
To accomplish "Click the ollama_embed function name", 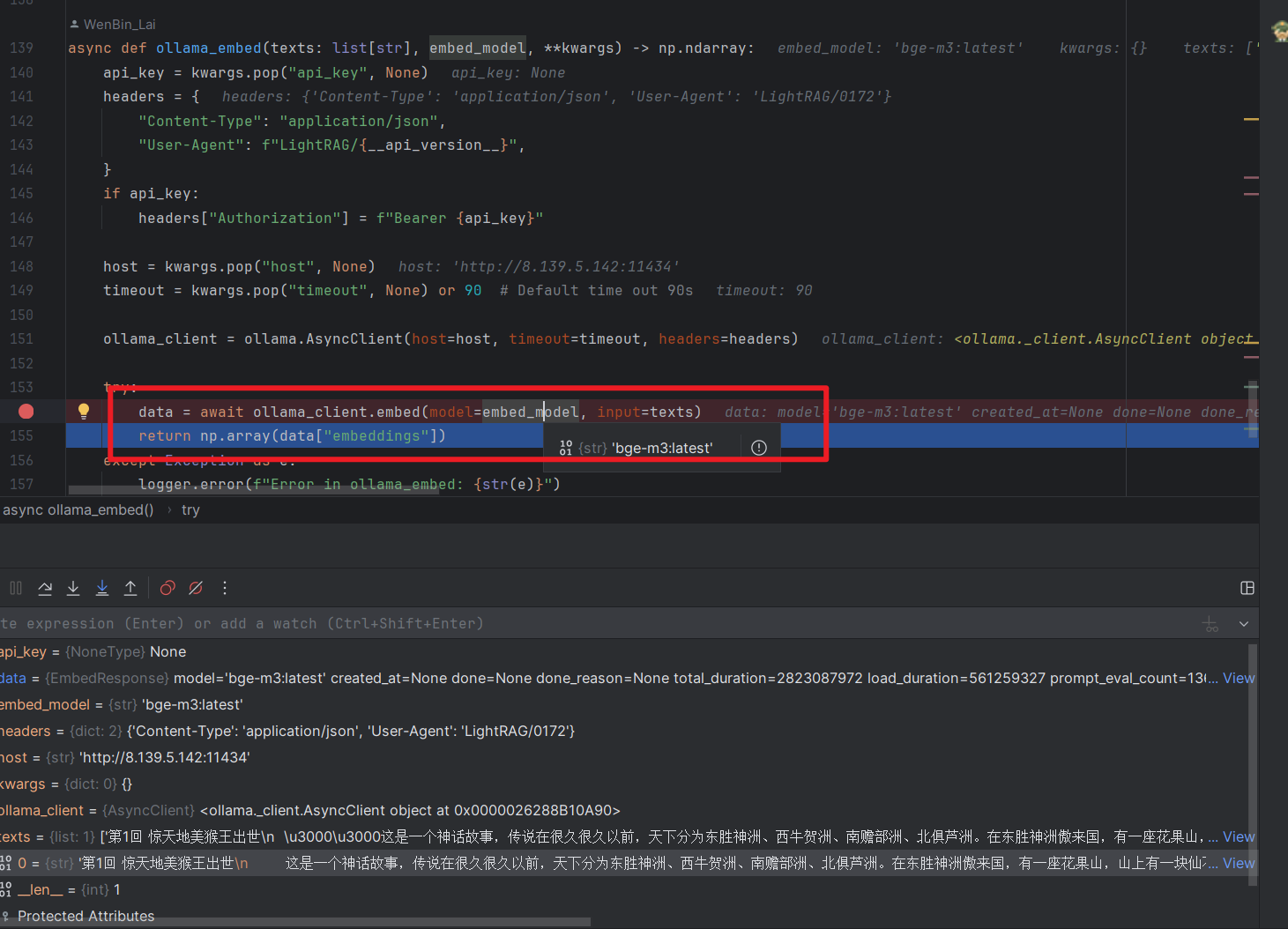I will 209,48.
